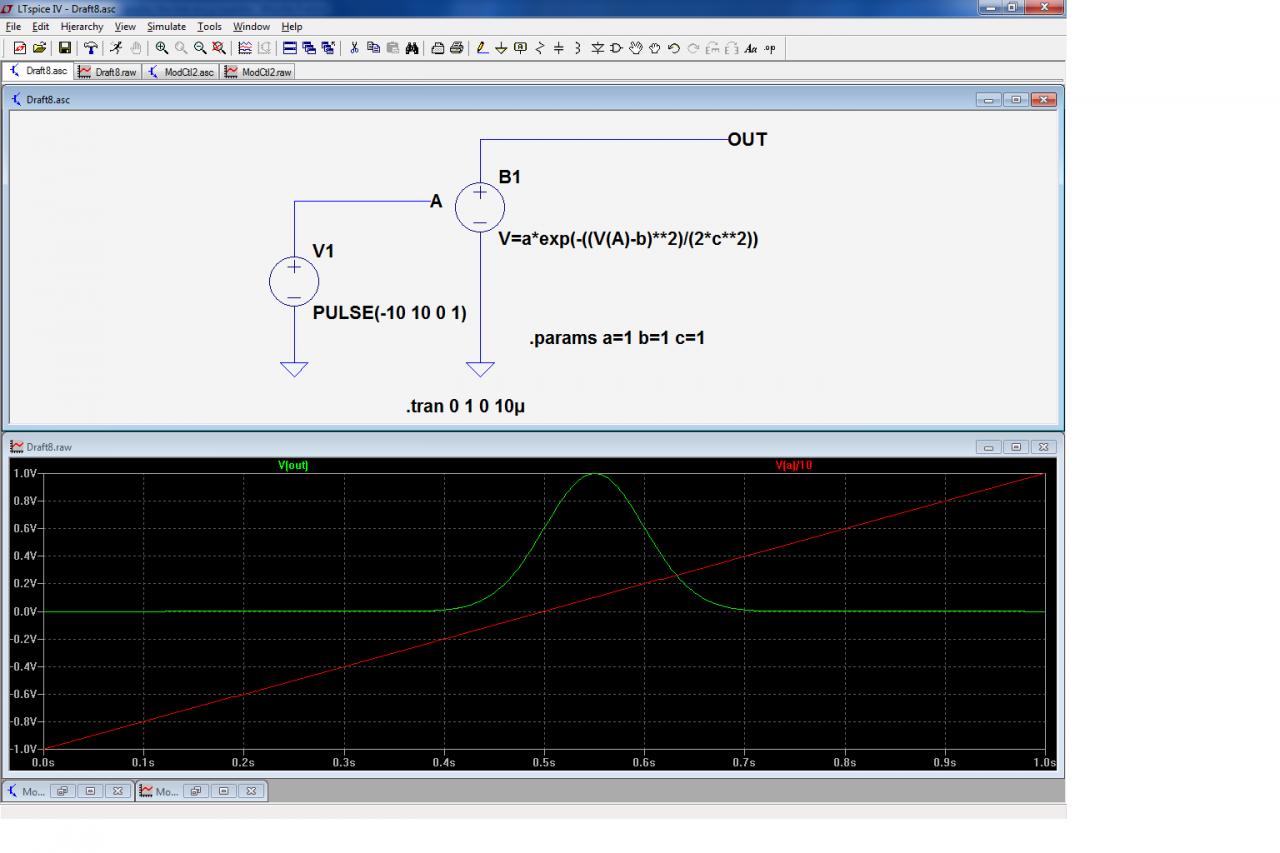1280x853 pixels.
Task: Click the B1 V=a*exp(...) expression text
Action: 628,239
